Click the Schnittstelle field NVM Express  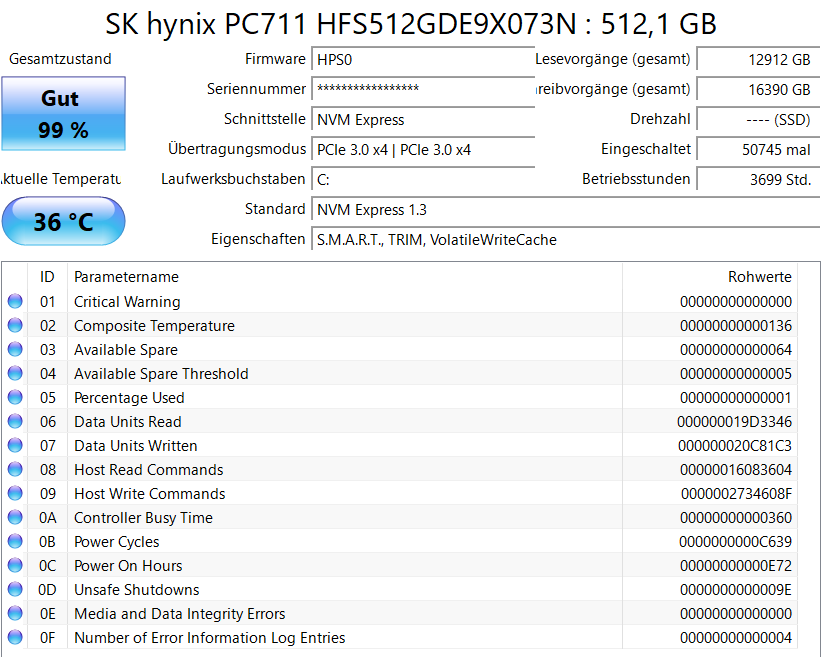[x=423, y=120]
